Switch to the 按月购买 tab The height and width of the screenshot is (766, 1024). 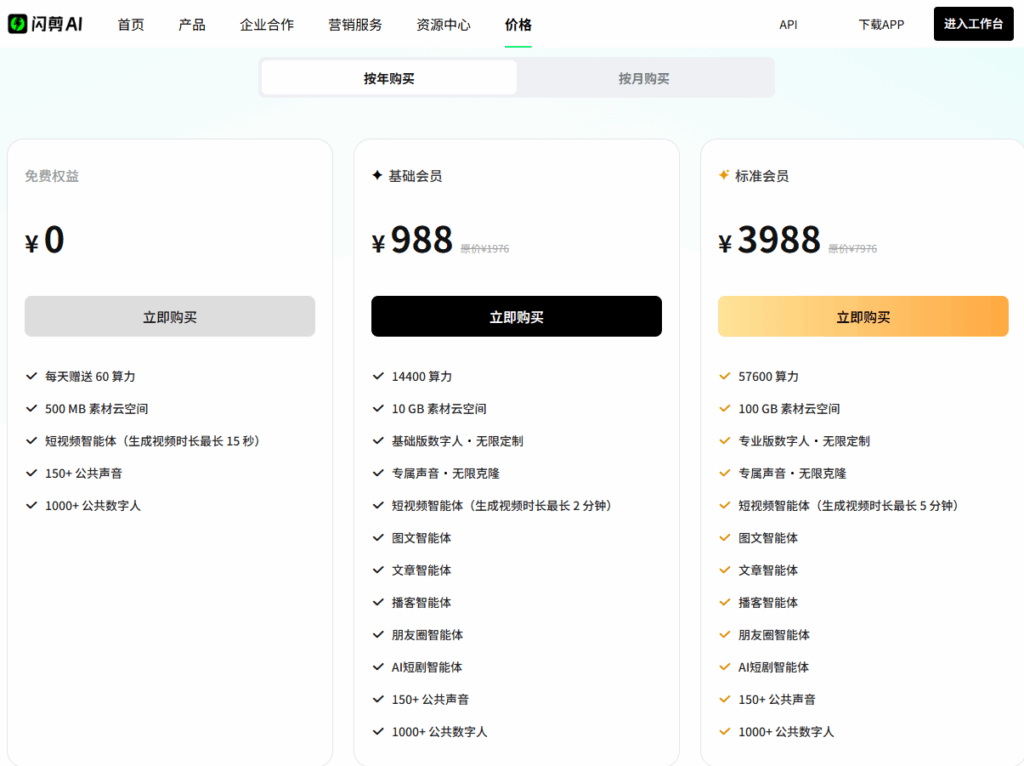click(644, 78)
